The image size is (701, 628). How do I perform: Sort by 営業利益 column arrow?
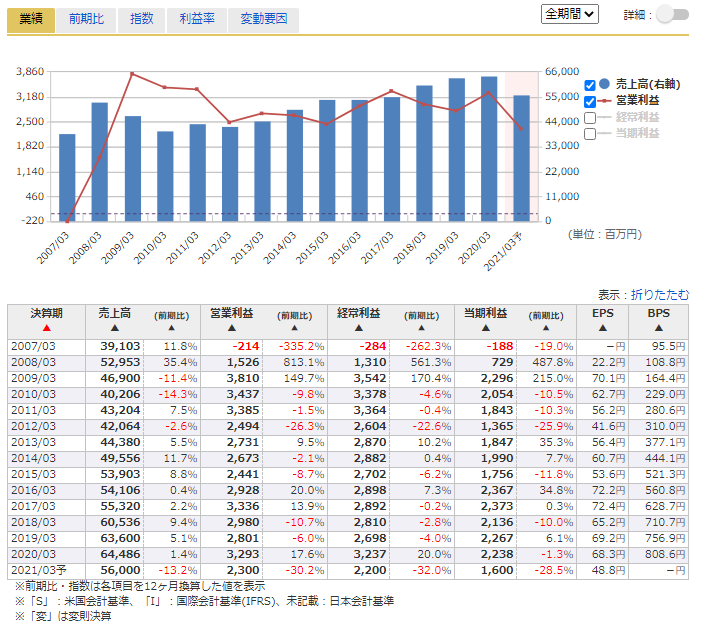pos(231,327)
